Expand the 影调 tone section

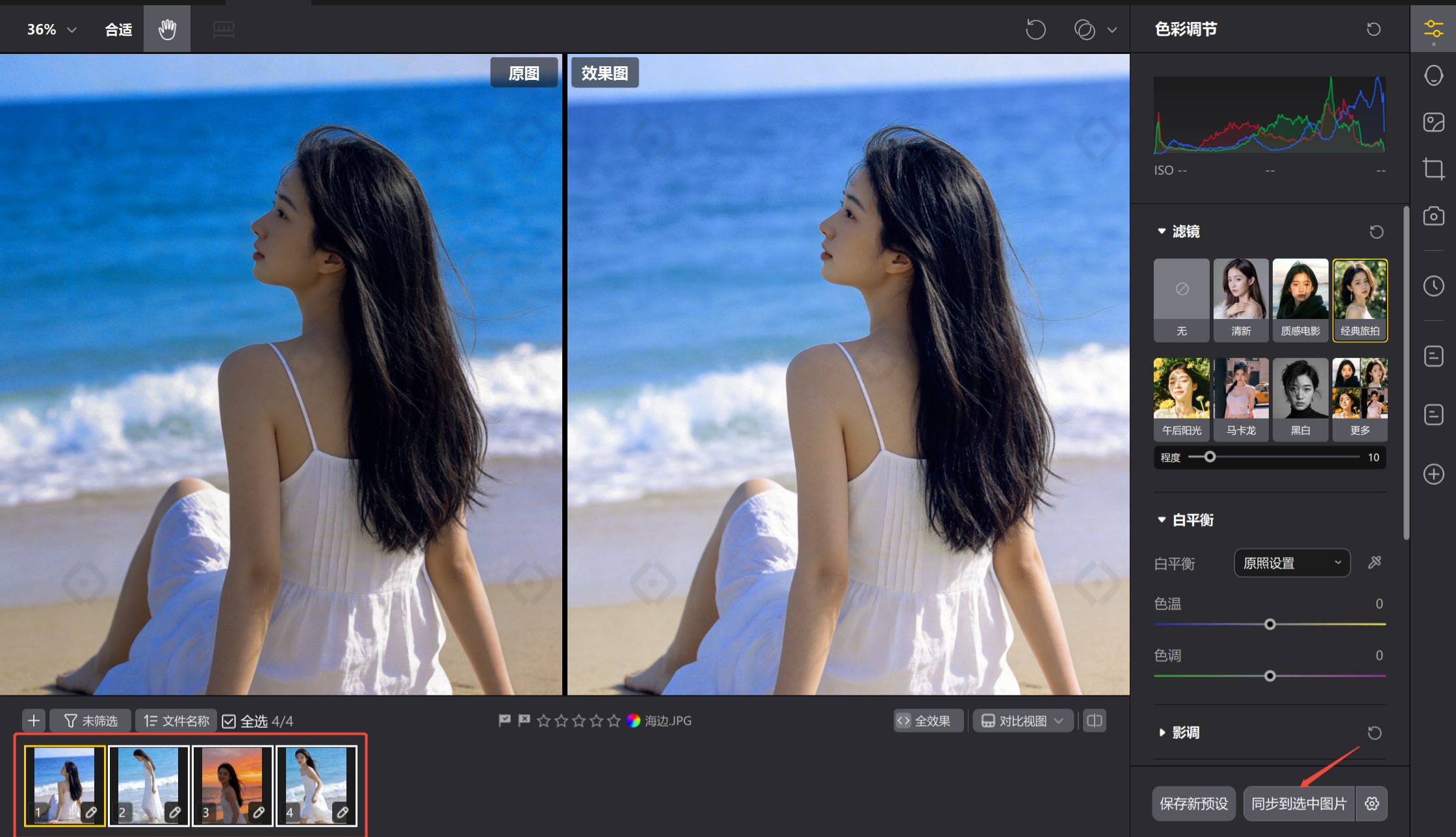[x=1162, y=732]
